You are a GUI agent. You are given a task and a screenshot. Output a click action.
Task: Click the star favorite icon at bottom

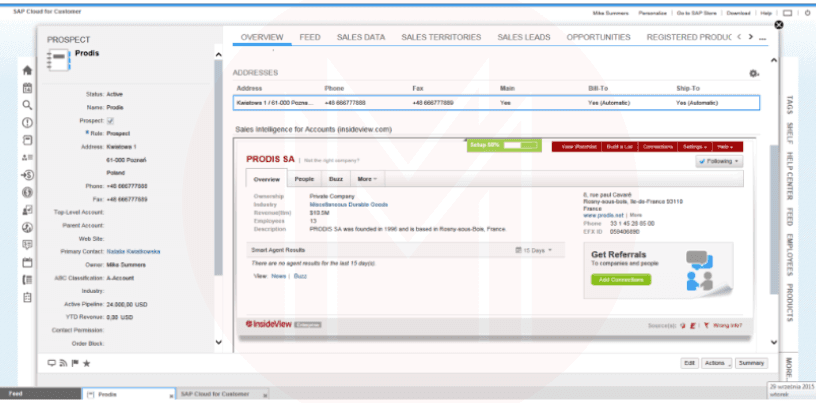(87, 362)
